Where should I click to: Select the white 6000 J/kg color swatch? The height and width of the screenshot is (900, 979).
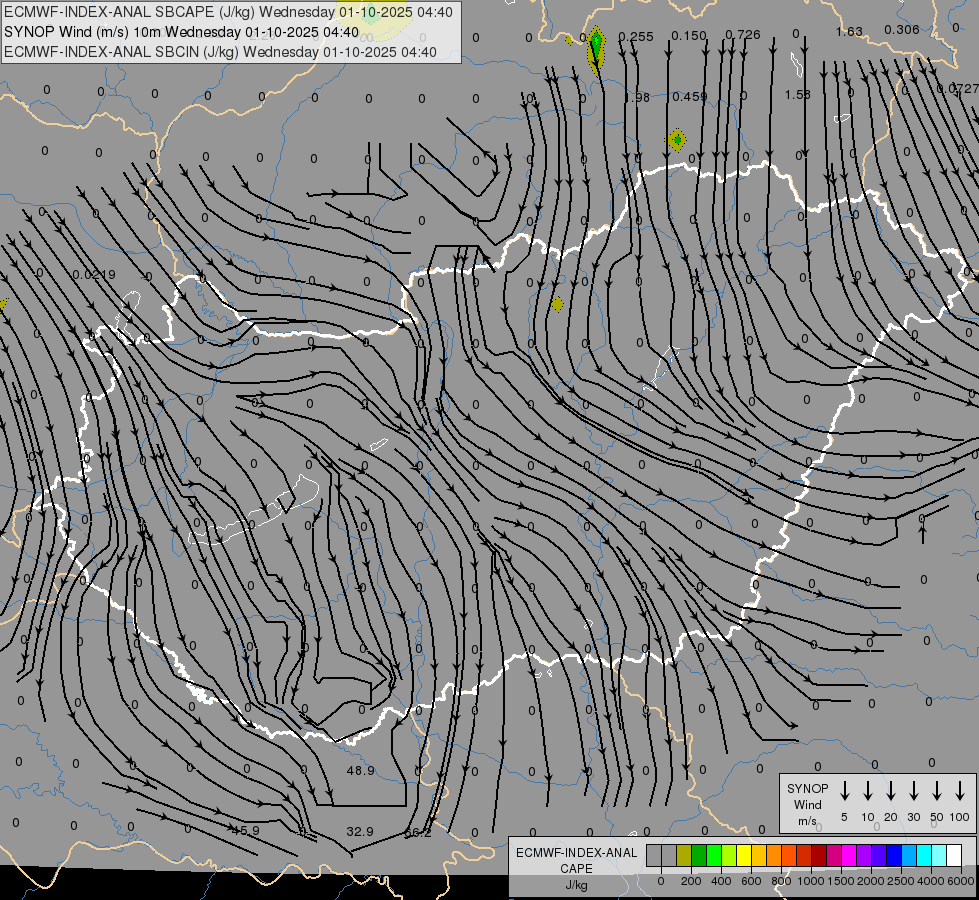pos(954,856)
